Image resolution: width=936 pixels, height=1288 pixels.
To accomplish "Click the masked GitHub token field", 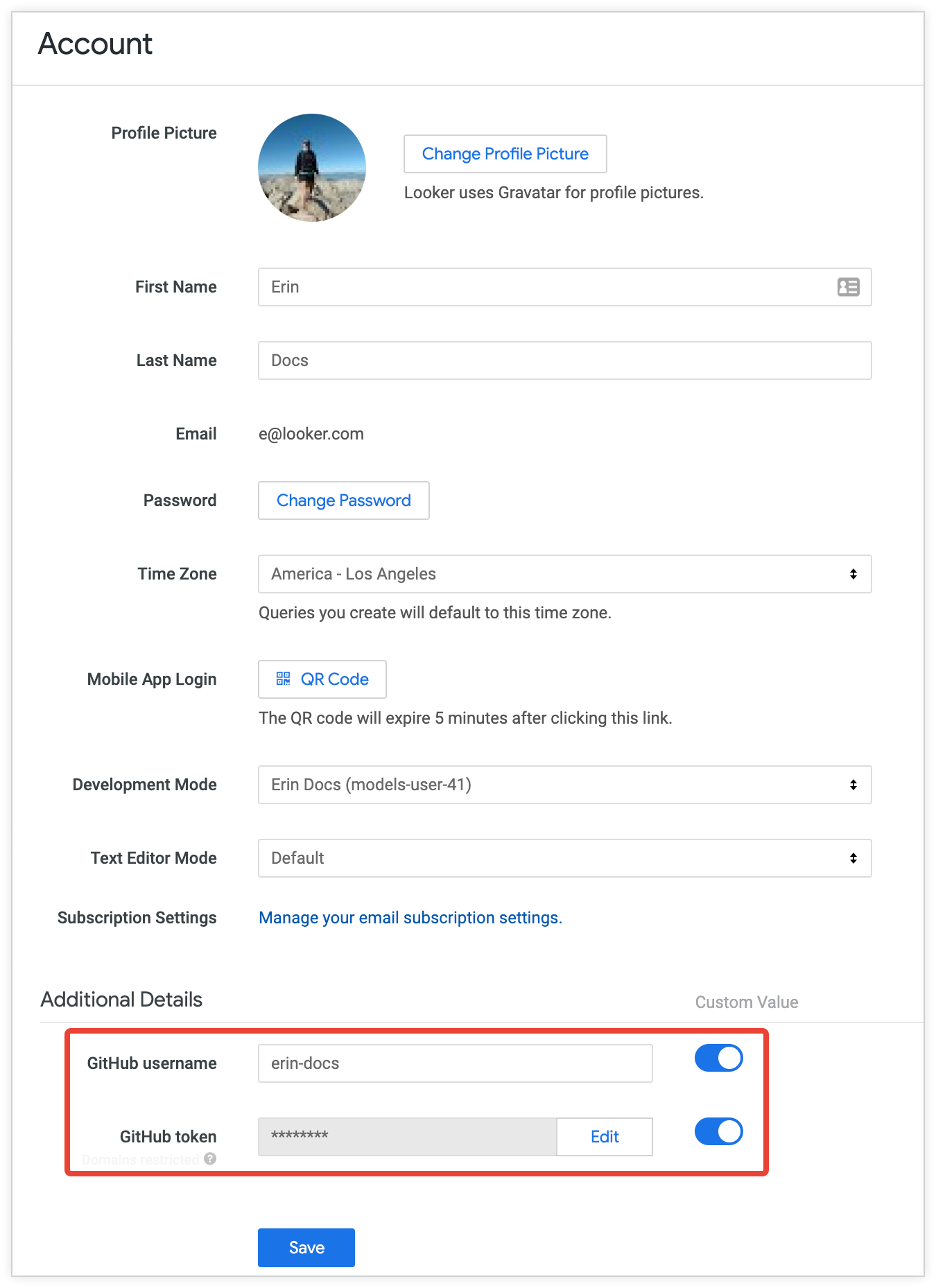I will click(x=407, y=1137).
